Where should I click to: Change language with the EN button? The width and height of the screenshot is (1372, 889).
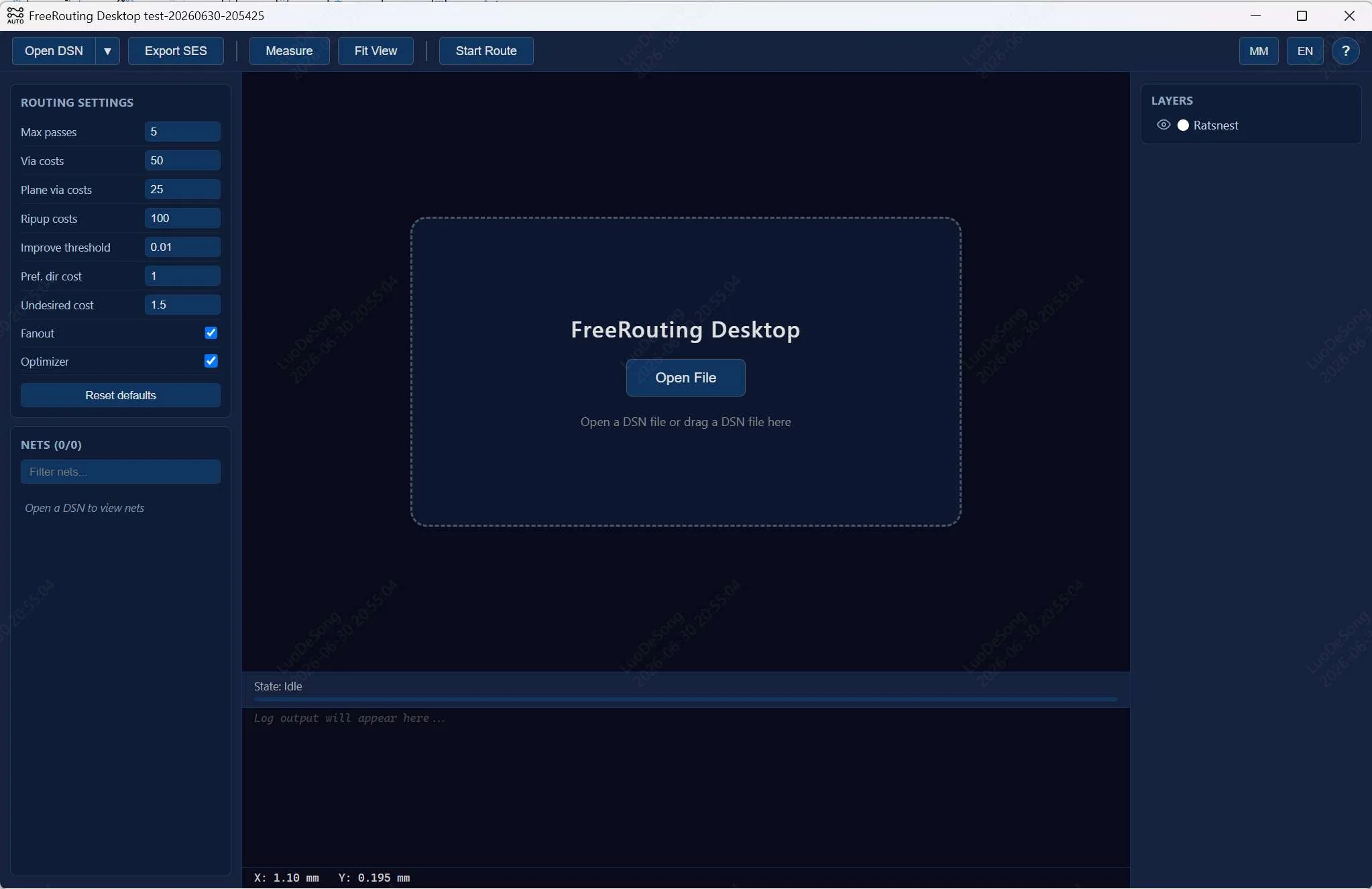[1305, 51]
